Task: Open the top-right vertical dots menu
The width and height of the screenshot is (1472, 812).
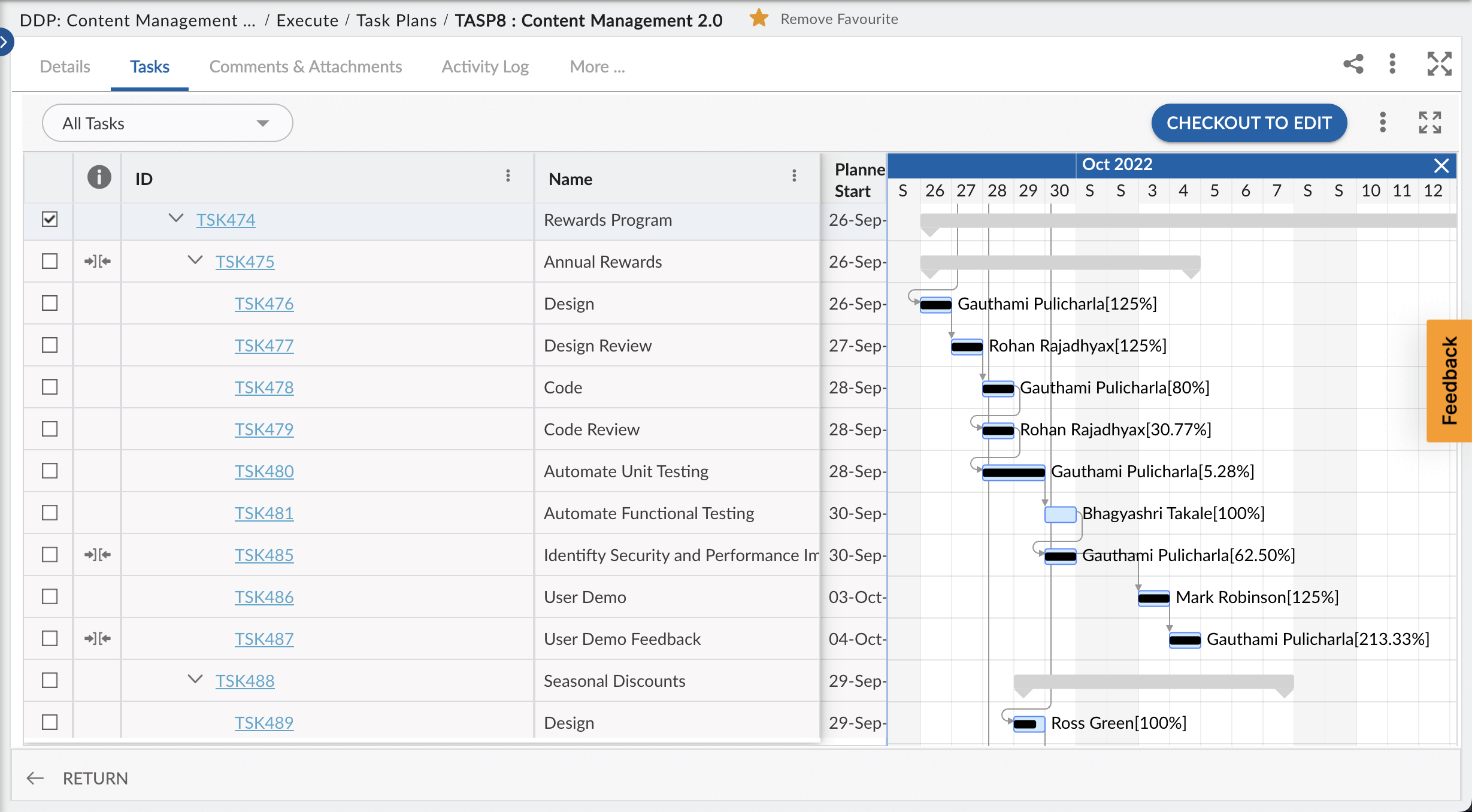Action: click(1392, 64)
